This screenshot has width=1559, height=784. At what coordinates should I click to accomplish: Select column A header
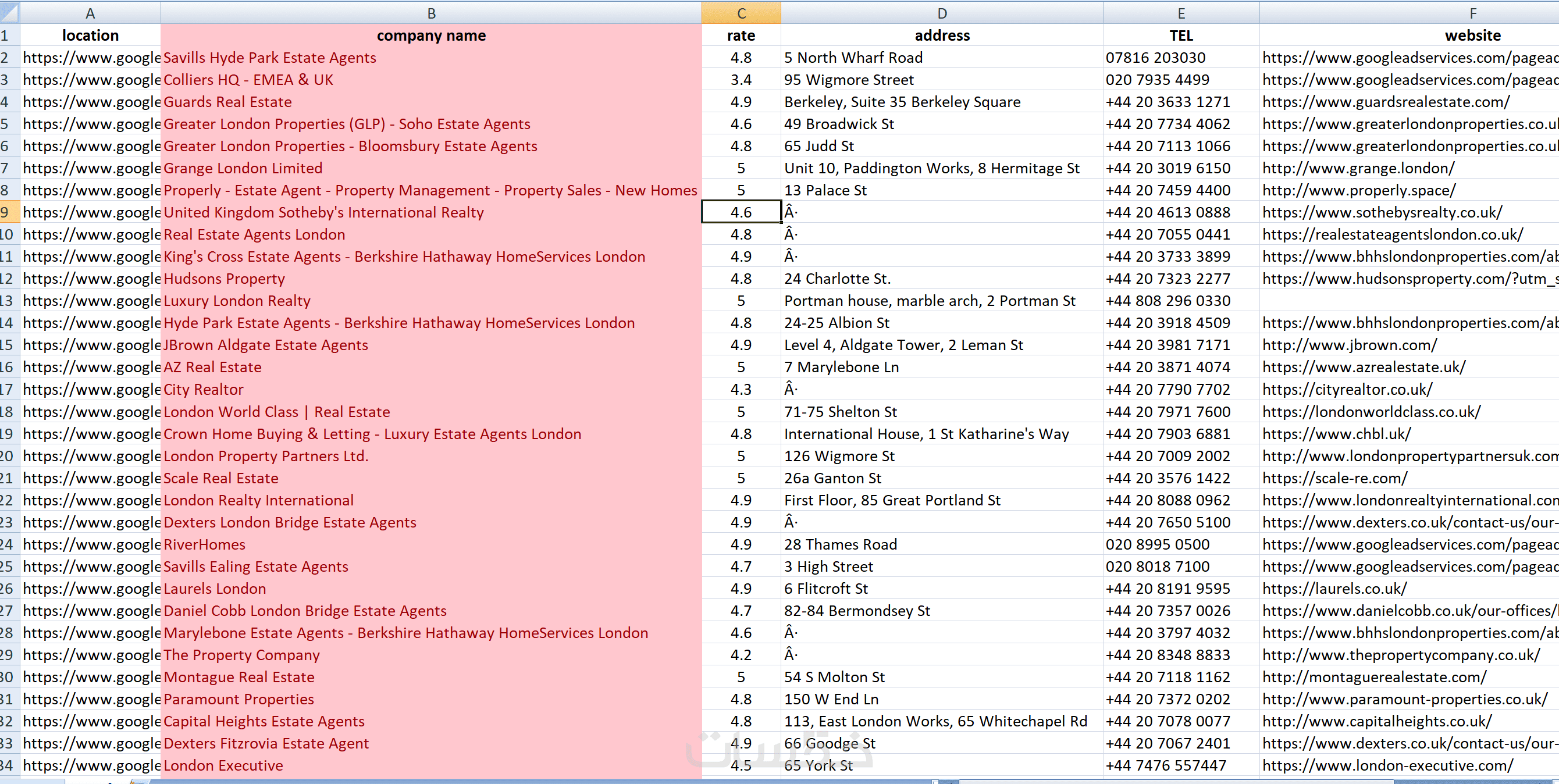[90, 13]
